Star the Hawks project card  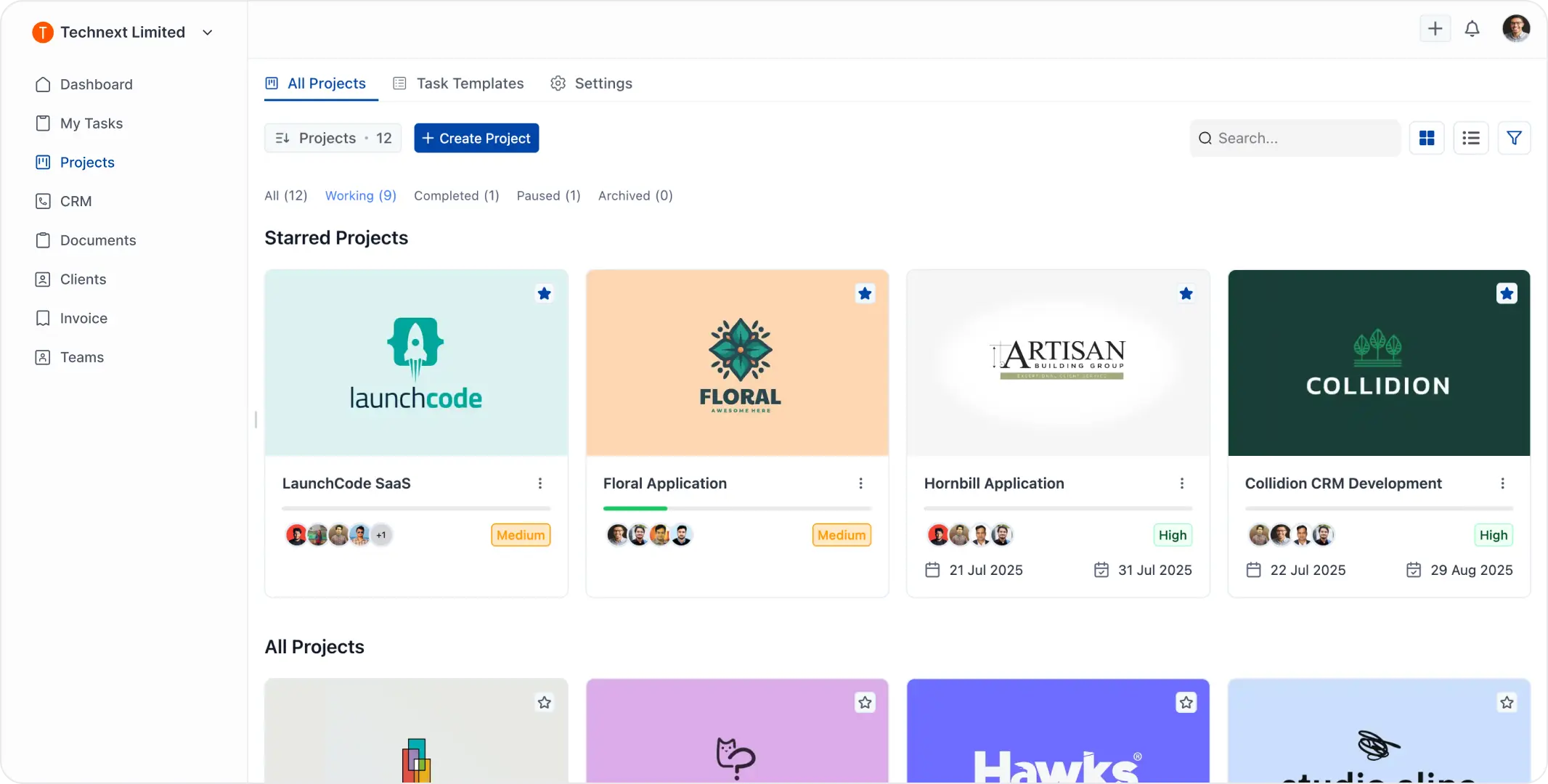click(x=1186, y=702)
